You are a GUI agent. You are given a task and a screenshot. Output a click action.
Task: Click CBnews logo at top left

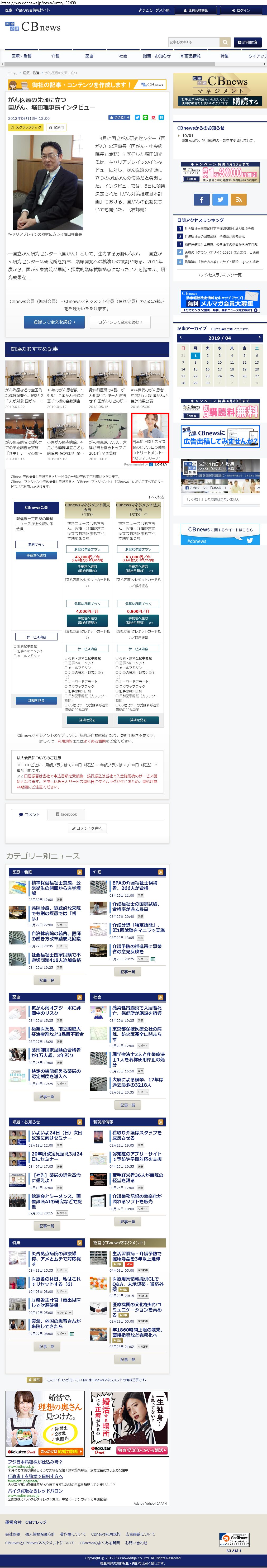[x=33, y=27]
